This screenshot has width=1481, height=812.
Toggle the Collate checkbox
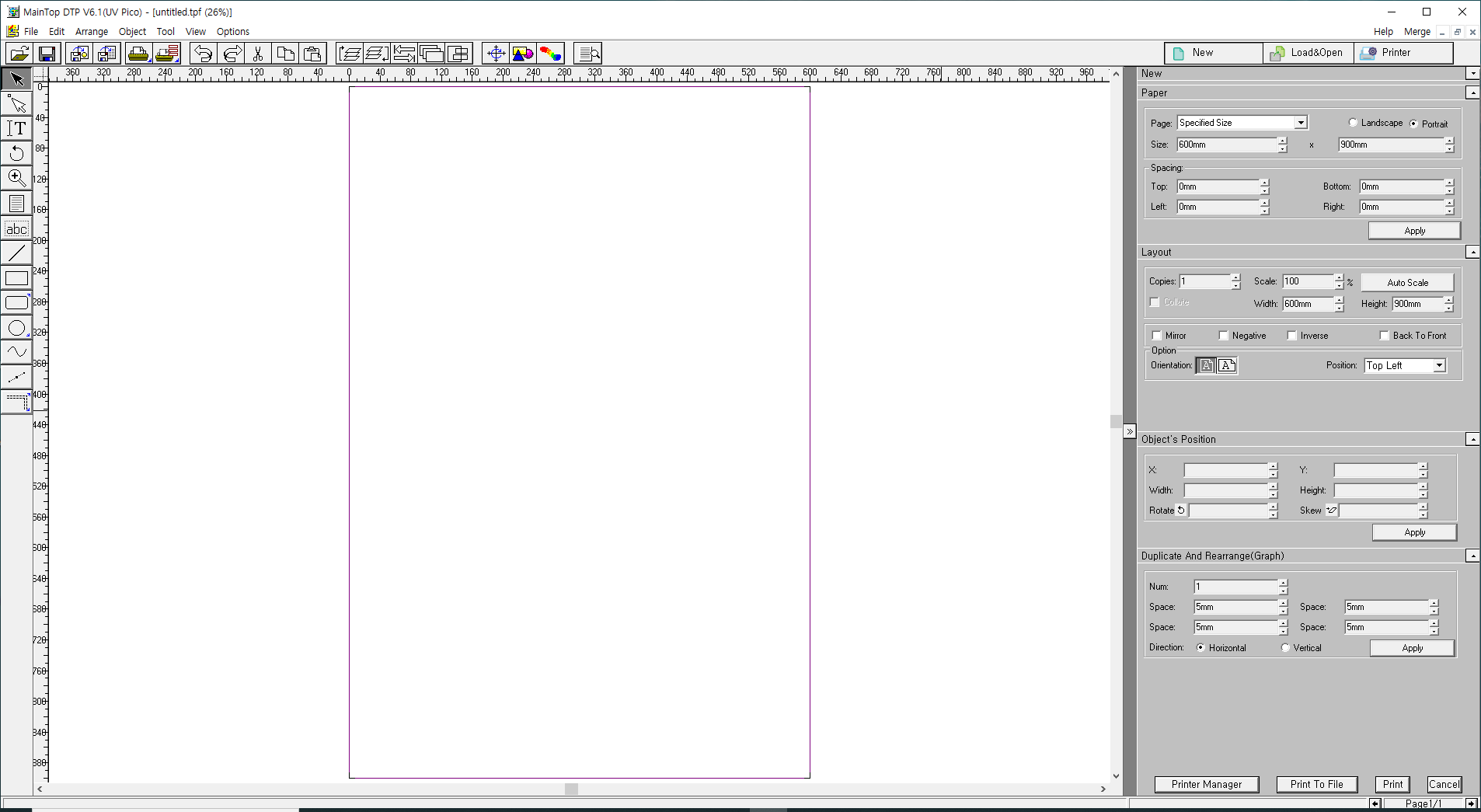(1155, 302)
